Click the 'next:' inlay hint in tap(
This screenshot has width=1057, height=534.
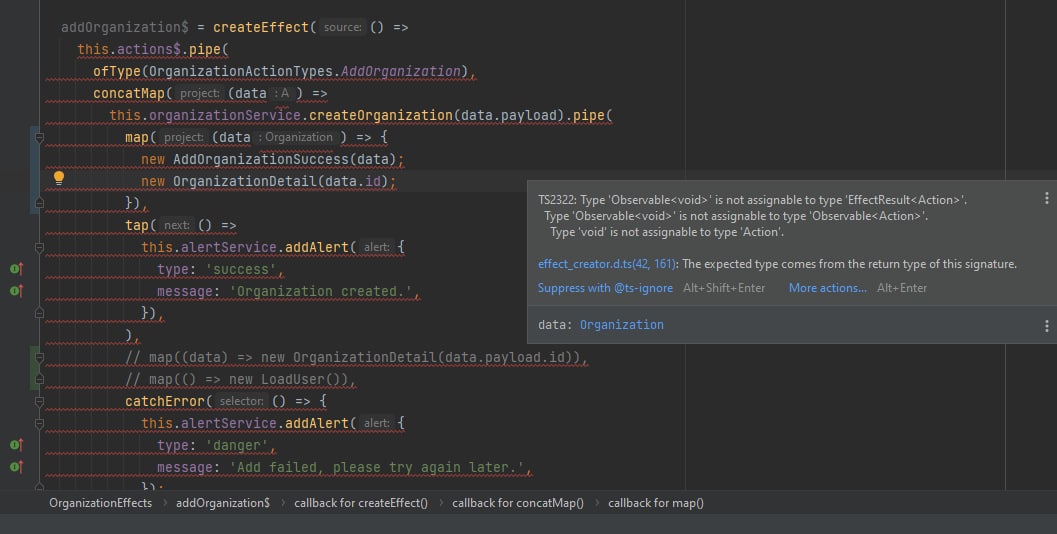(177, 225)
